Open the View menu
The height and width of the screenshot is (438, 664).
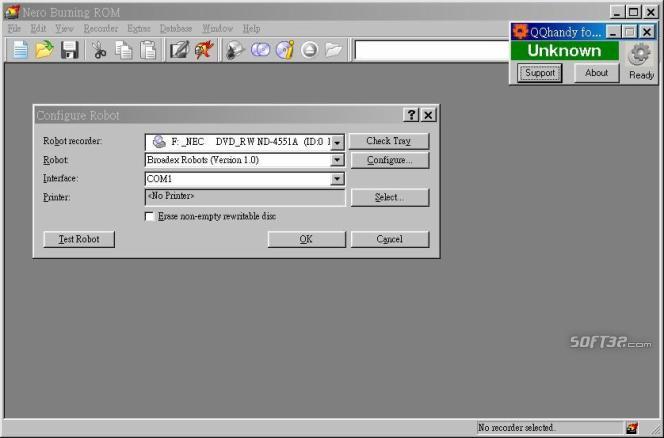[x=64, y=28]
